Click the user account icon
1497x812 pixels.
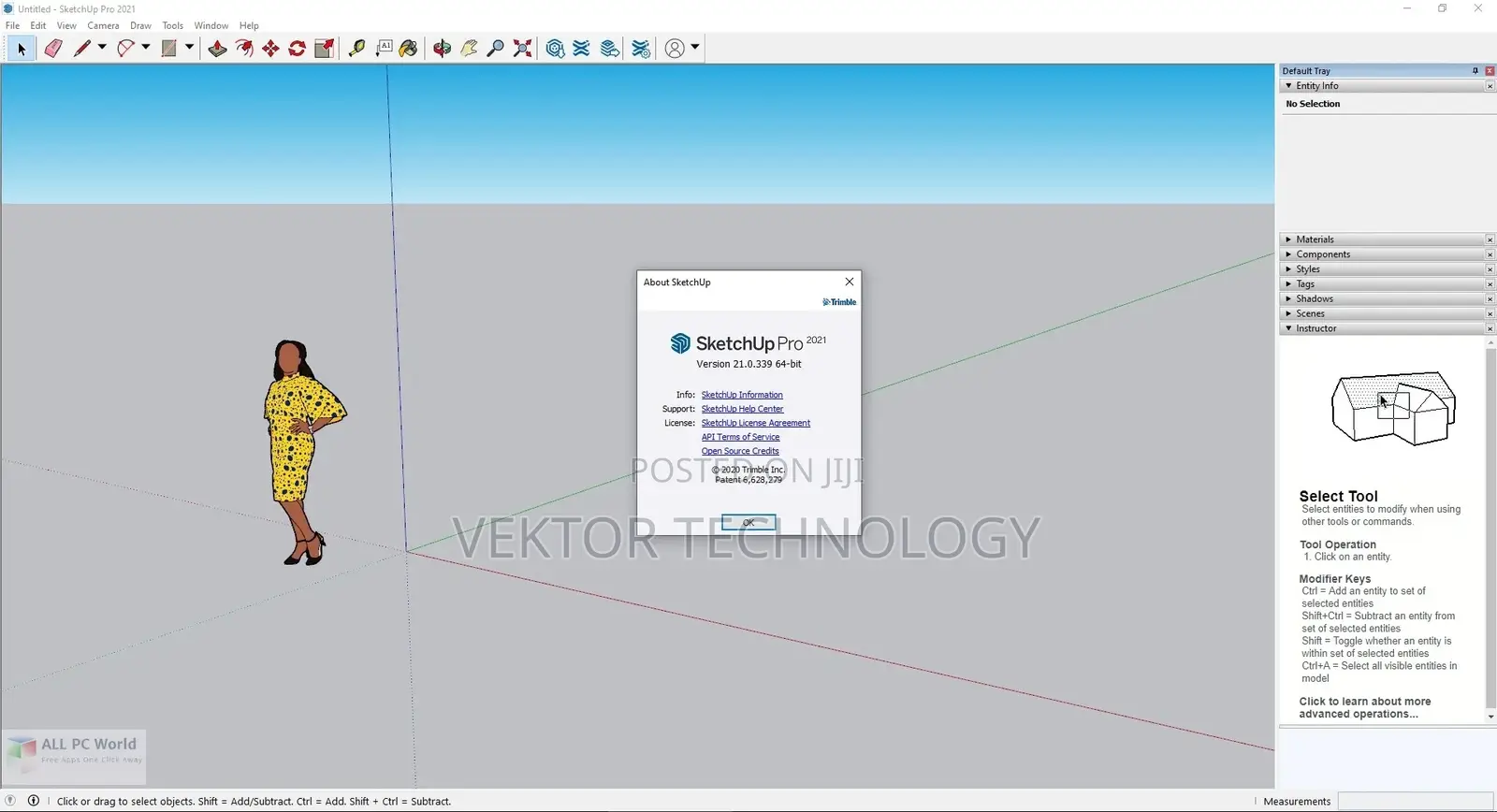pos(675,49)
